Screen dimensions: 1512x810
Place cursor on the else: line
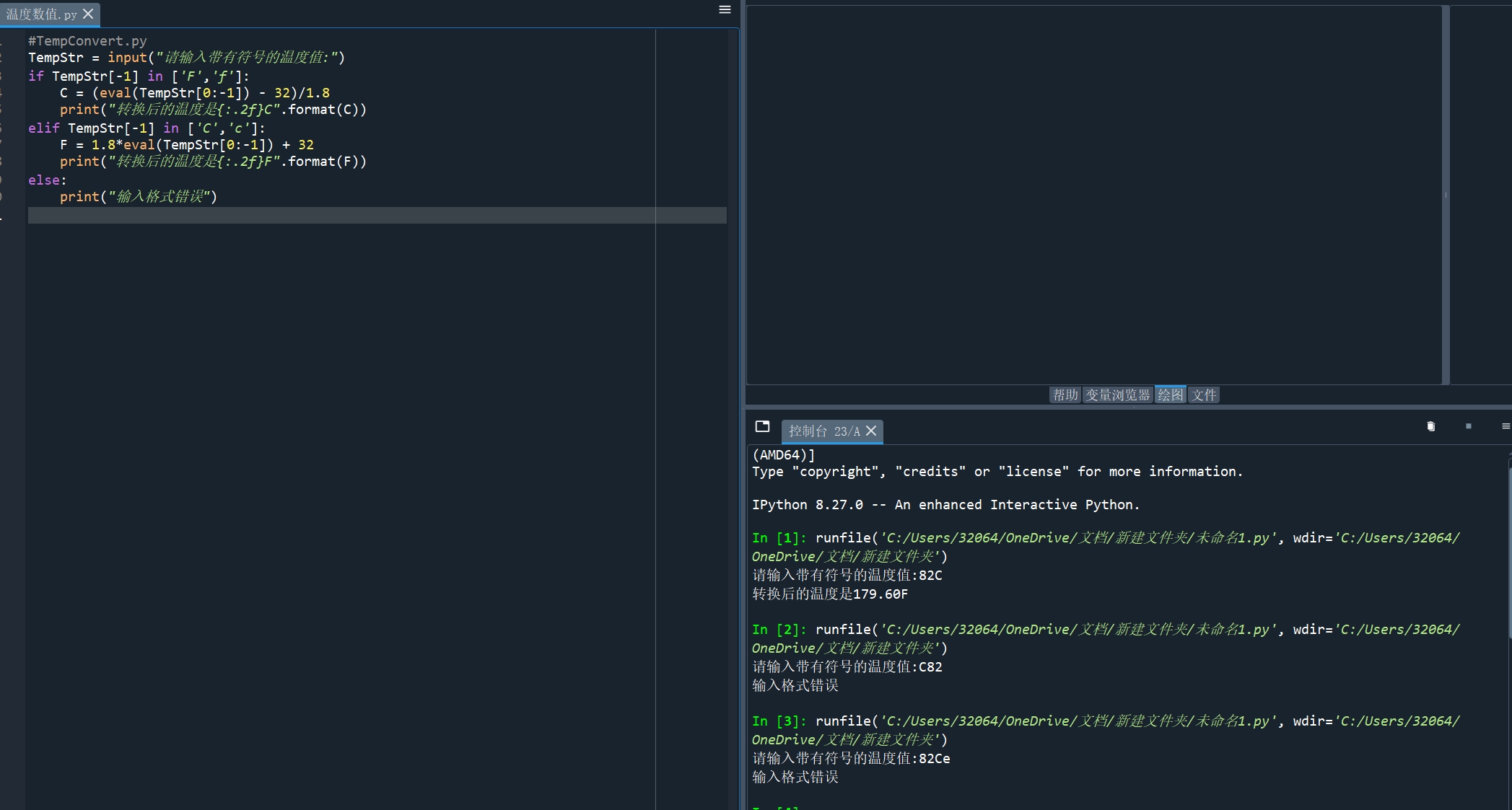coord(47,180)
